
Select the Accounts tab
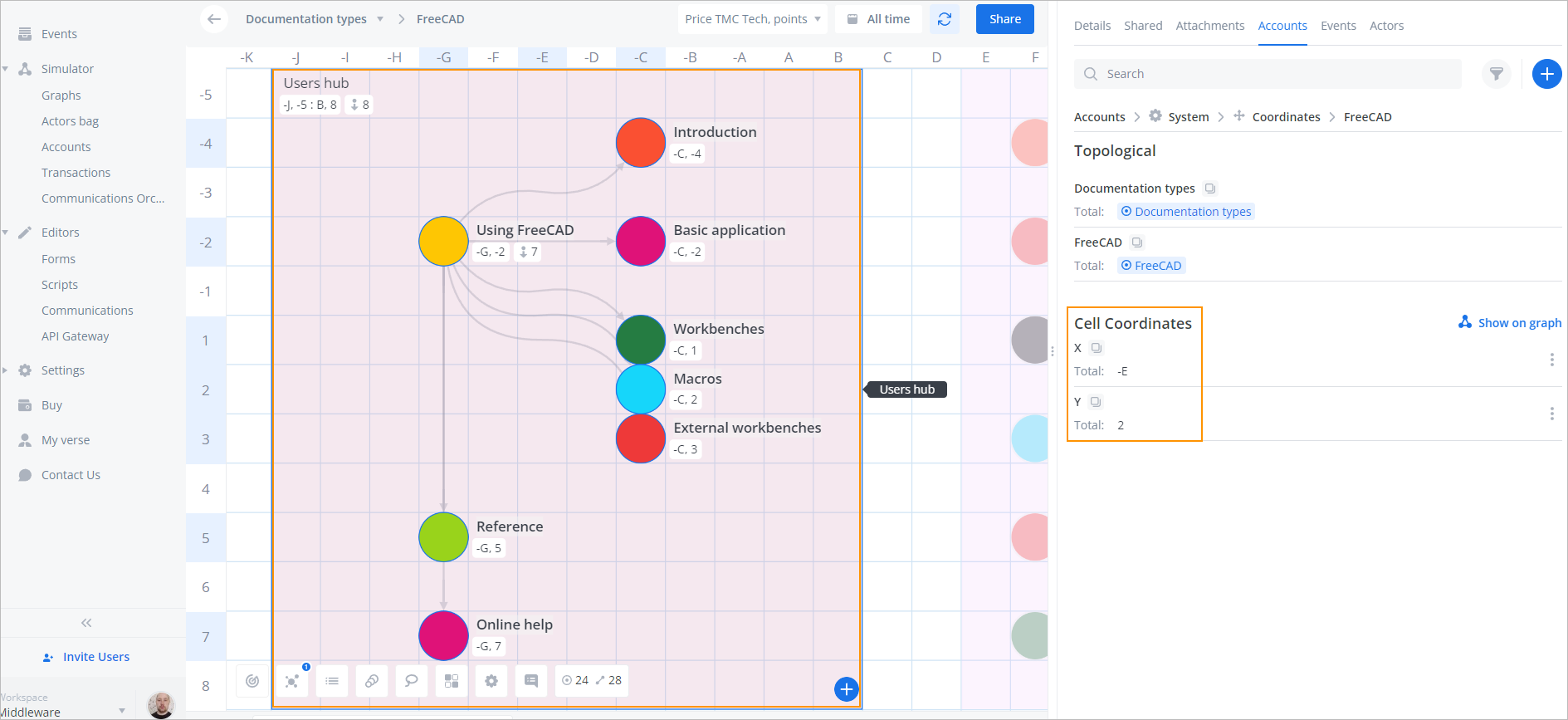point(1282,26)
